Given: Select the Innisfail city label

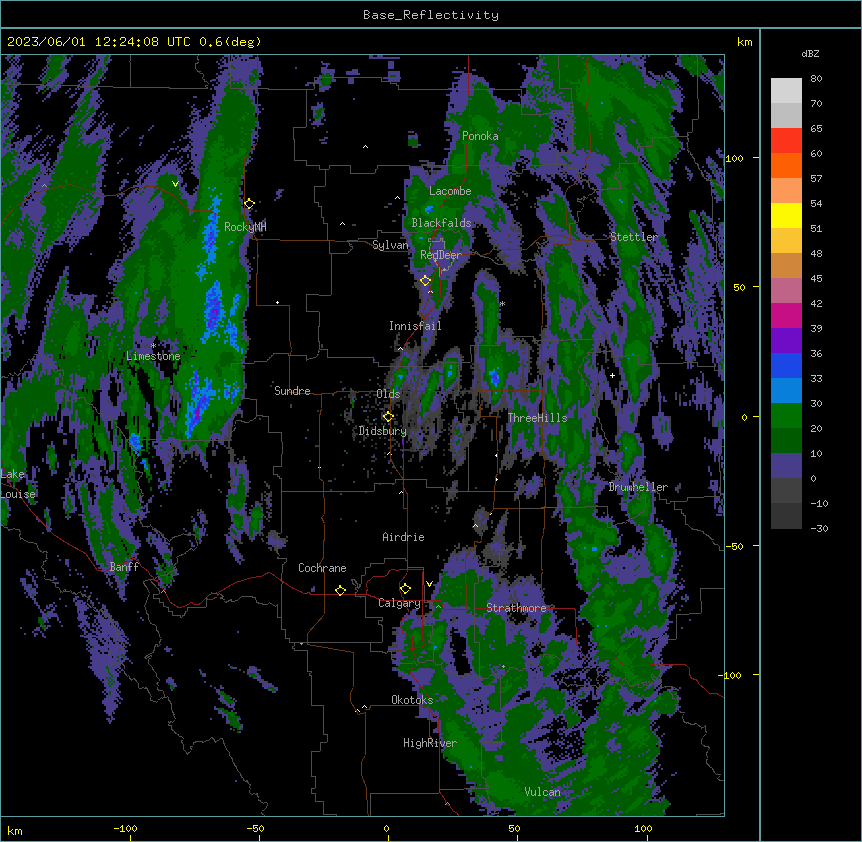Looking at the screenshot, I should (x=415, y=326).
